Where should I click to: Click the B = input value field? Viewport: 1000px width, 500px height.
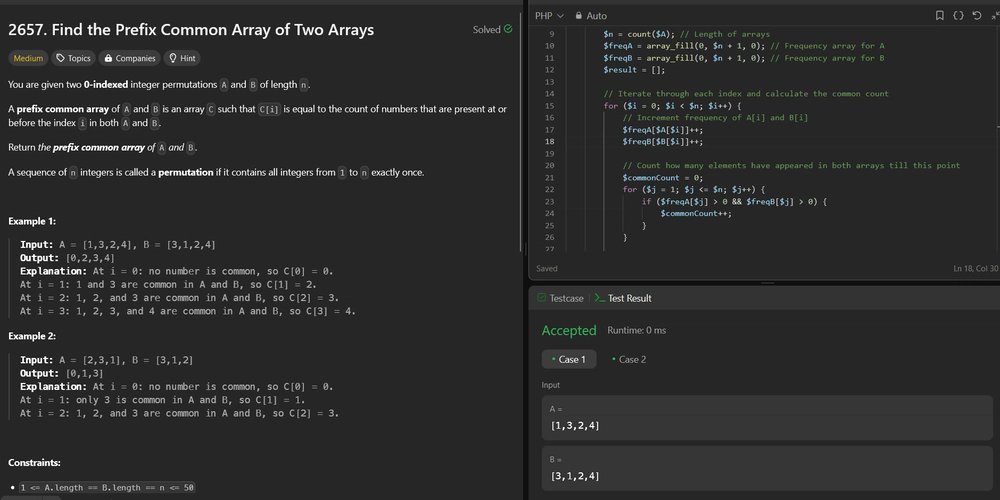(767, 468)
